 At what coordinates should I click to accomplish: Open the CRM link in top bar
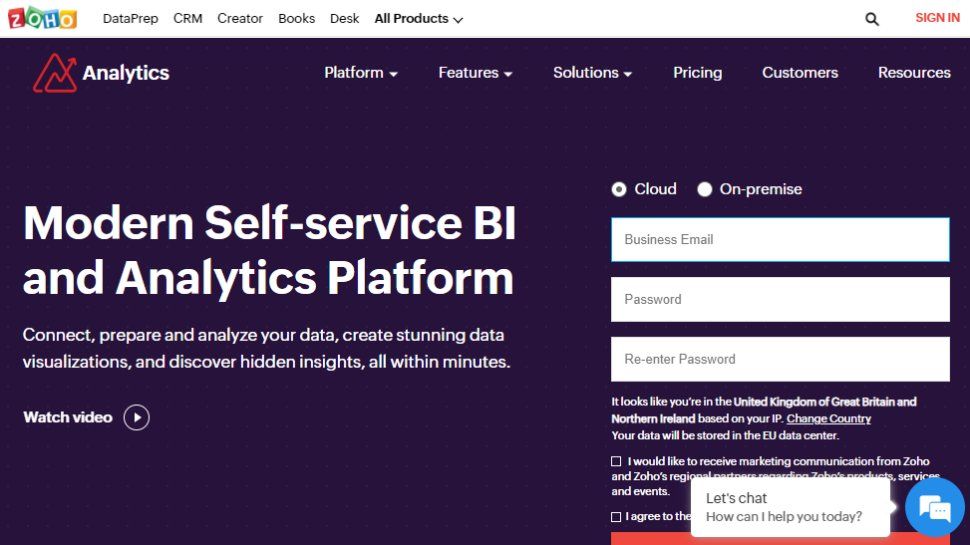coord(188,19)
